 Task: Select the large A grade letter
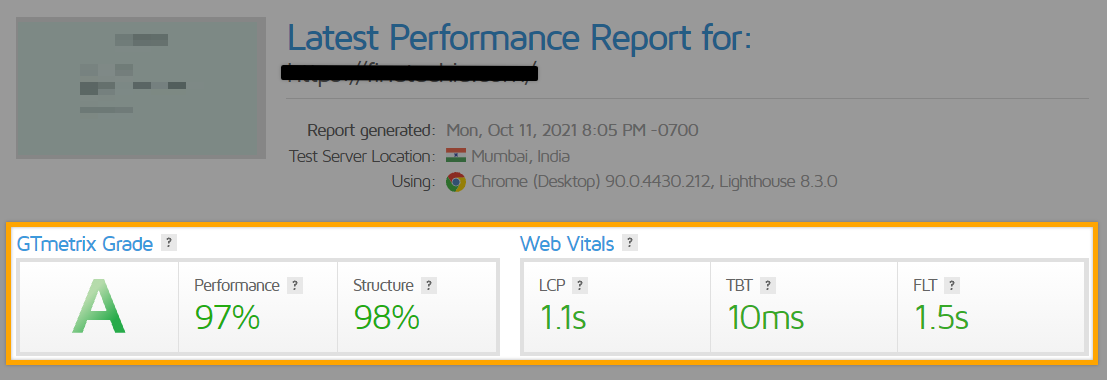(98, 306)
